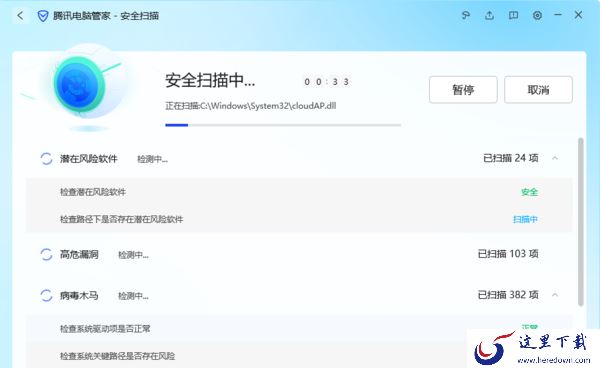
Task: Click the 已扫描 24 项 count
Action: [x=511, y=158]
